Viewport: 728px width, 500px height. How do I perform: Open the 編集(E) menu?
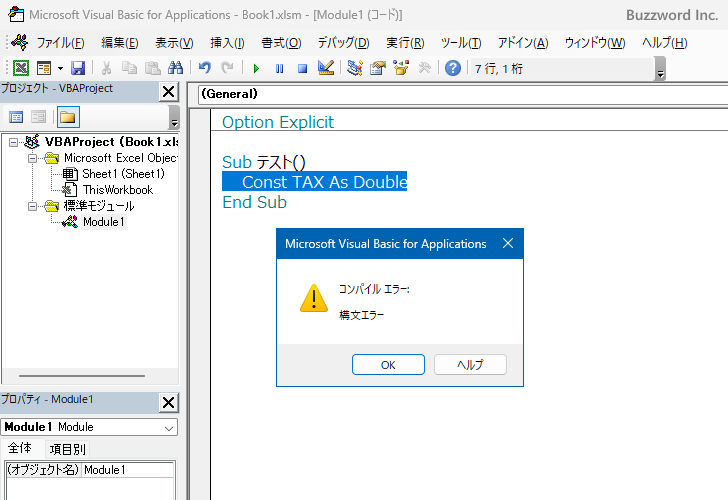120,43
